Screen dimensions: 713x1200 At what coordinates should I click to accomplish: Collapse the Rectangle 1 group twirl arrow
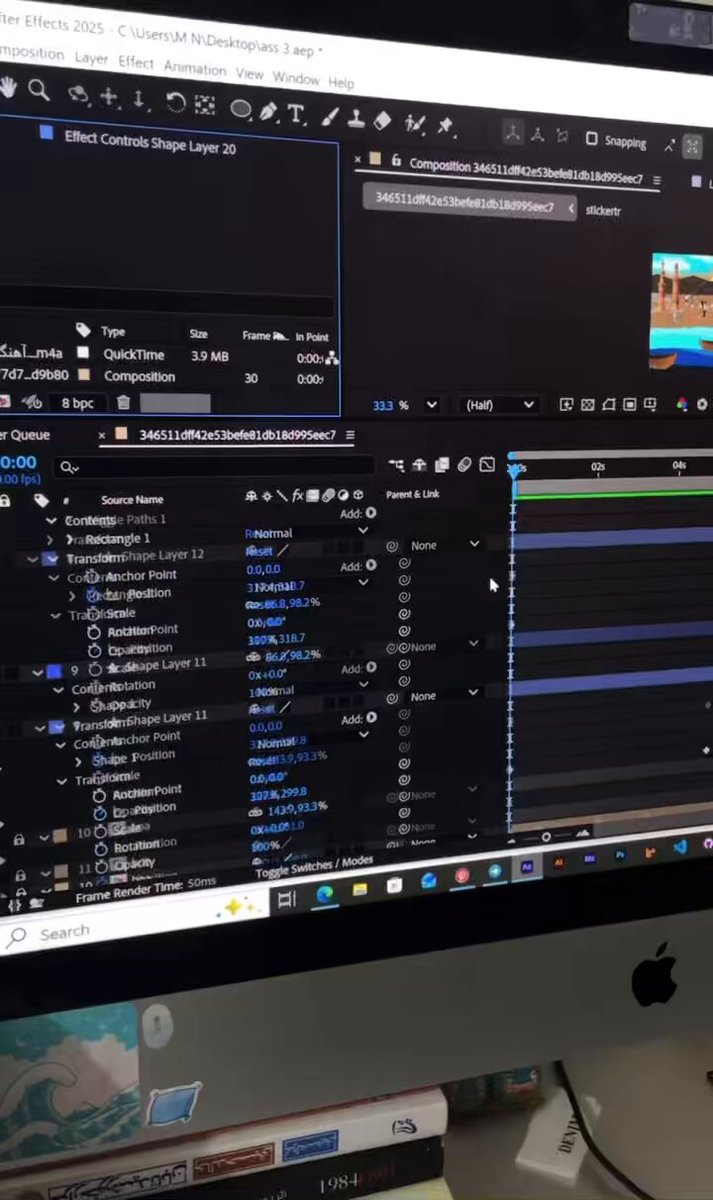click(x=52, y=540)
